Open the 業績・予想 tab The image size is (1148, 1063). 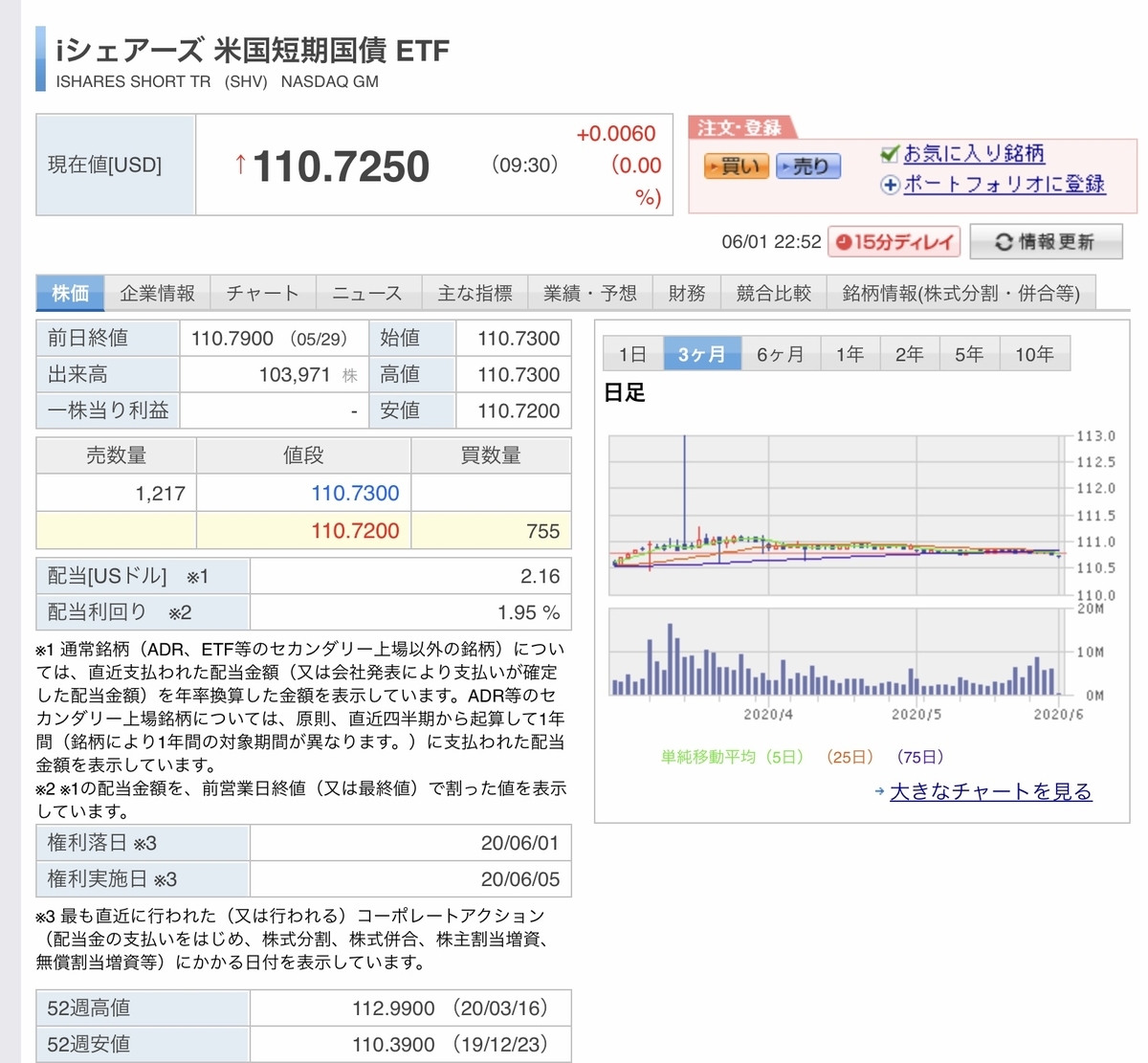[590, 293]
